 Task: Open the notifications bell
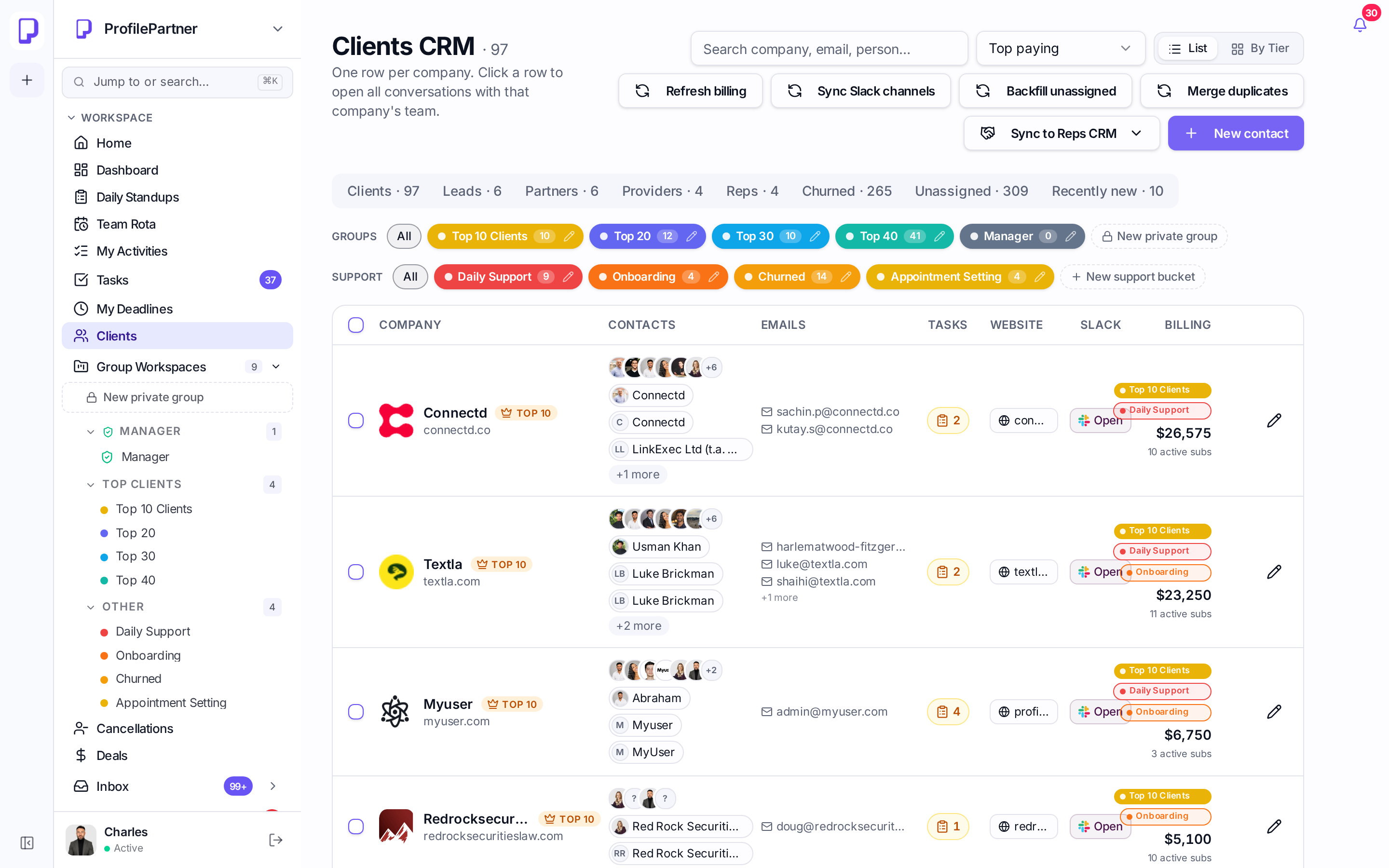pyautogui.click(x=1359, y=25)
